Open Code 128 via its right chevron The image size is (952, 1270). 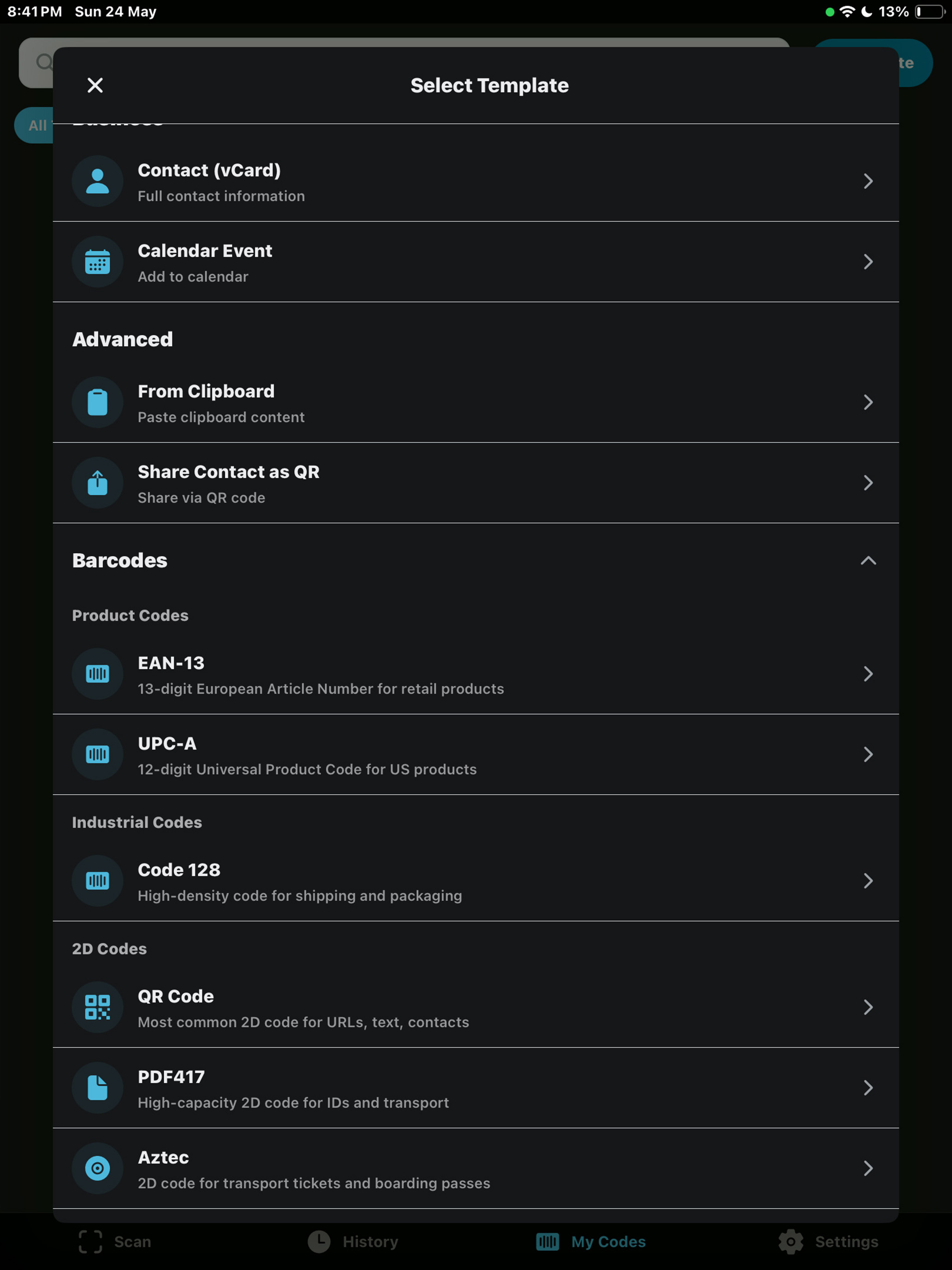tap(868, 881)
